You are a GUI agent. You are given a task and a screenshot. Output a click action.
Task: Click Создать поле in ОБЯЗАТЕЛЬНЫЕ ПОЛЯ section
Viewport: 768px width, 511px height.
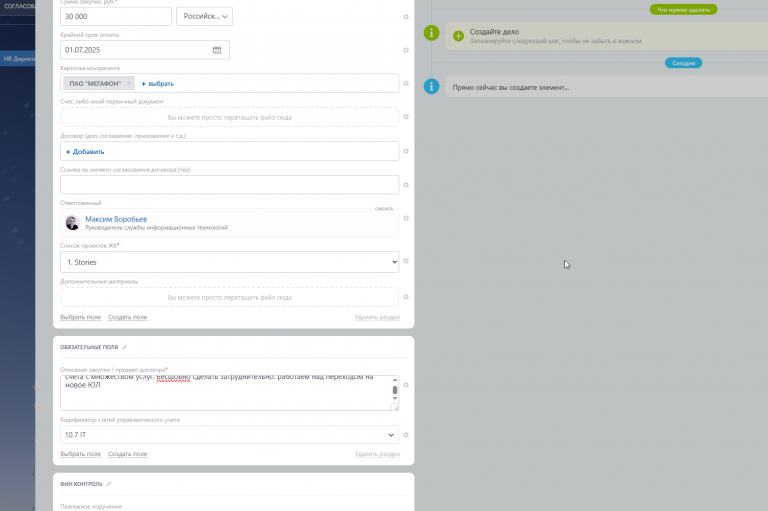127,454
